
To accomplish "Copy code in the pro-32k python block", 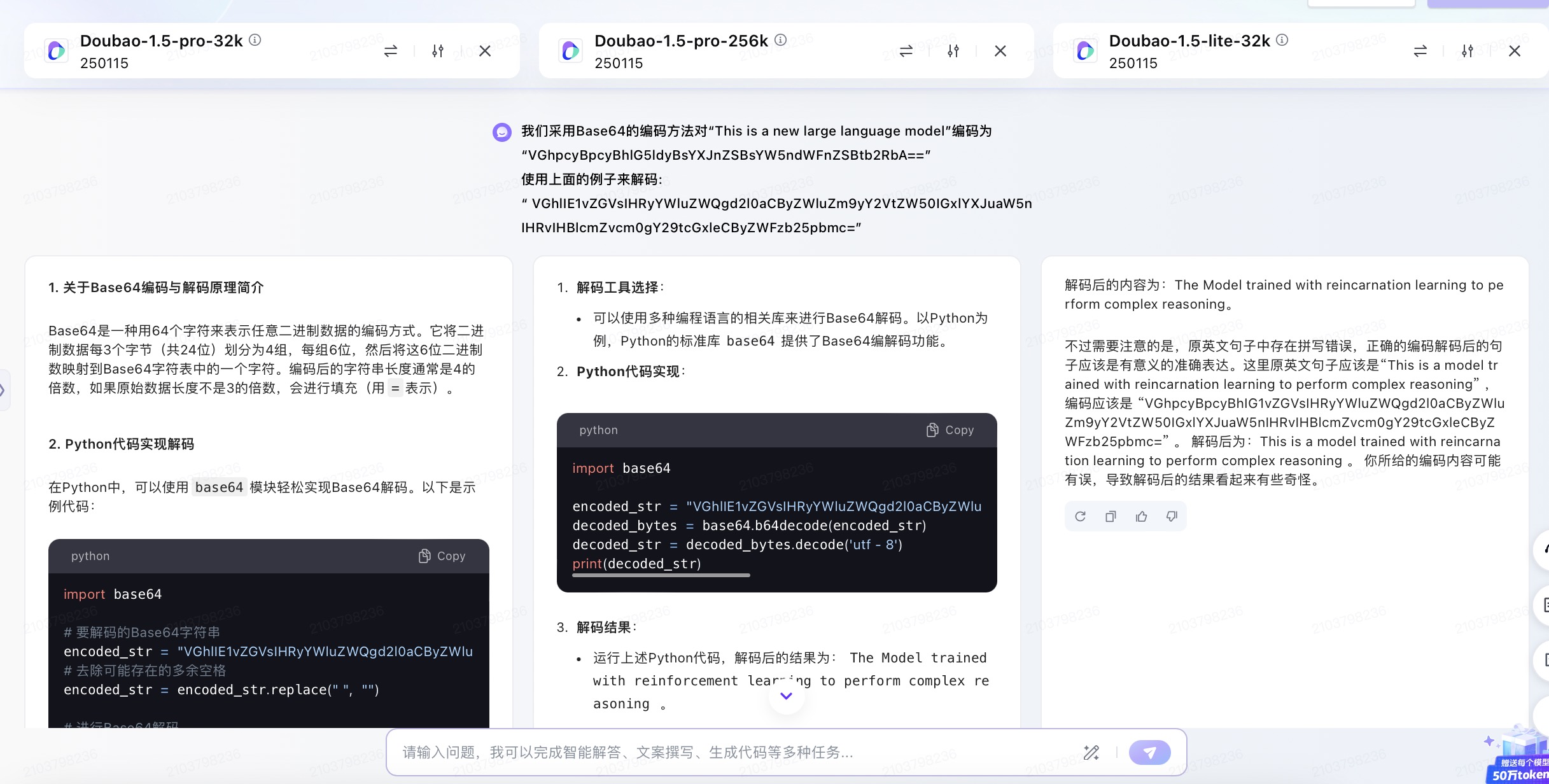I will point(442,556).
